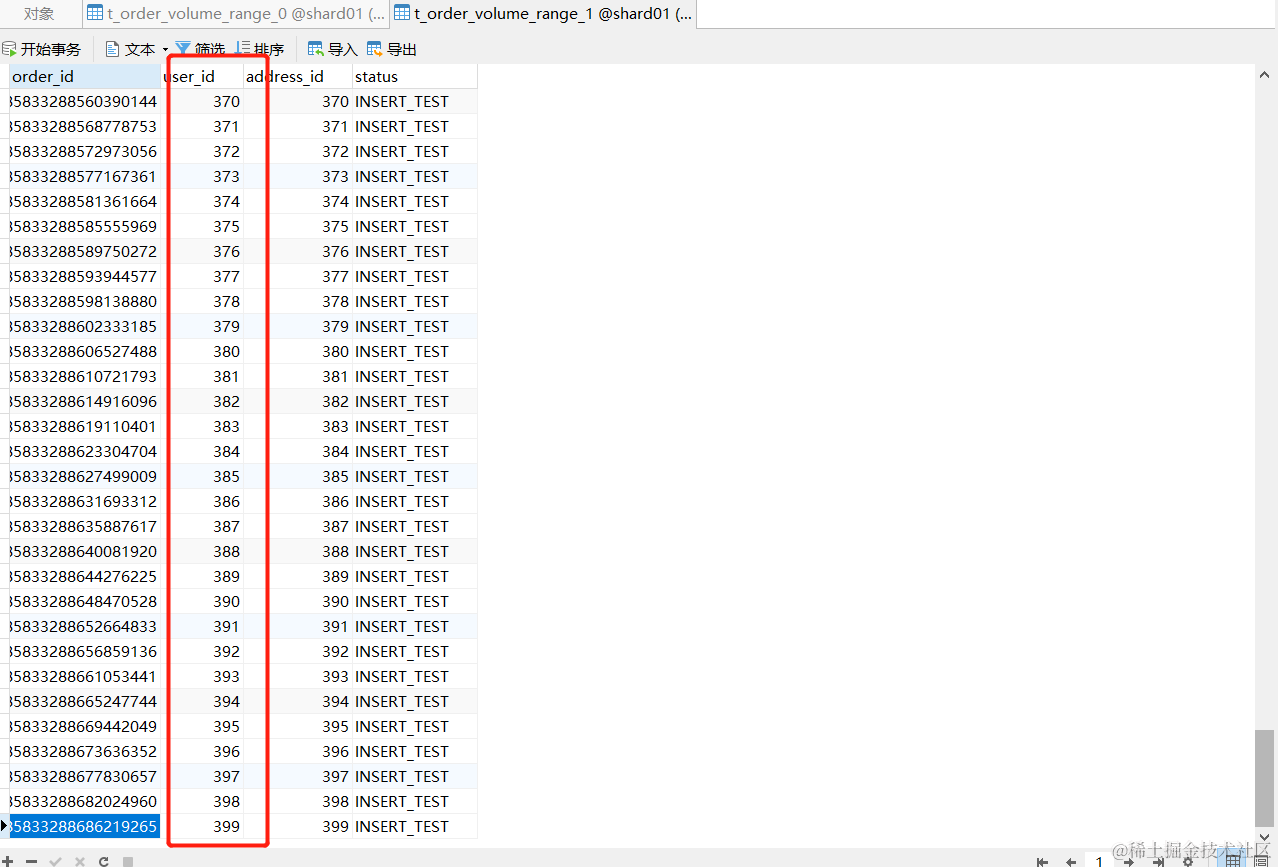
Task: Select address_id cell with value 397
Action: click(x=297, y=776)
